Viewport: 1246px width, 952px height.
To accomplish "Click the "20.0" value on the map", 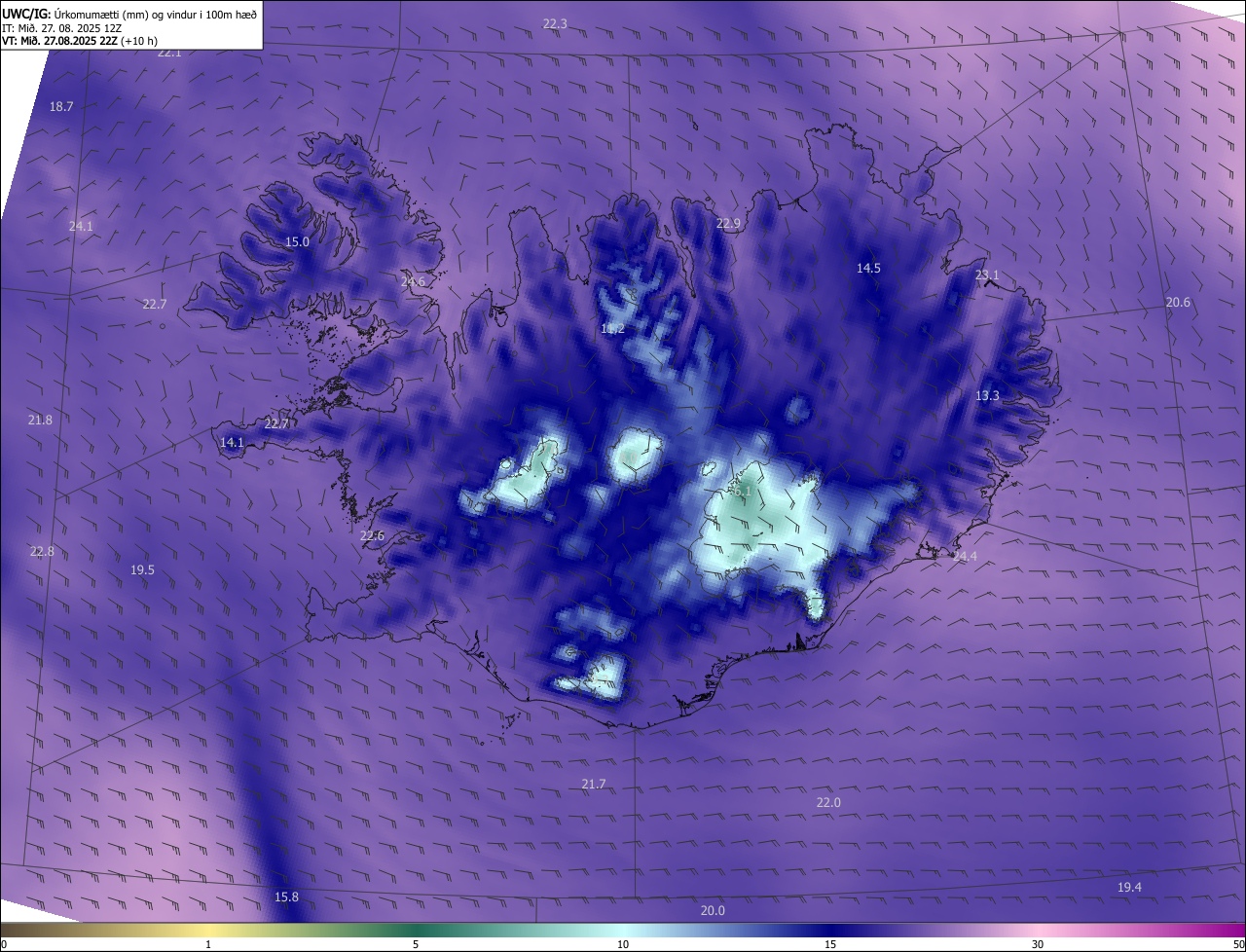I will [x=713, y=910].
